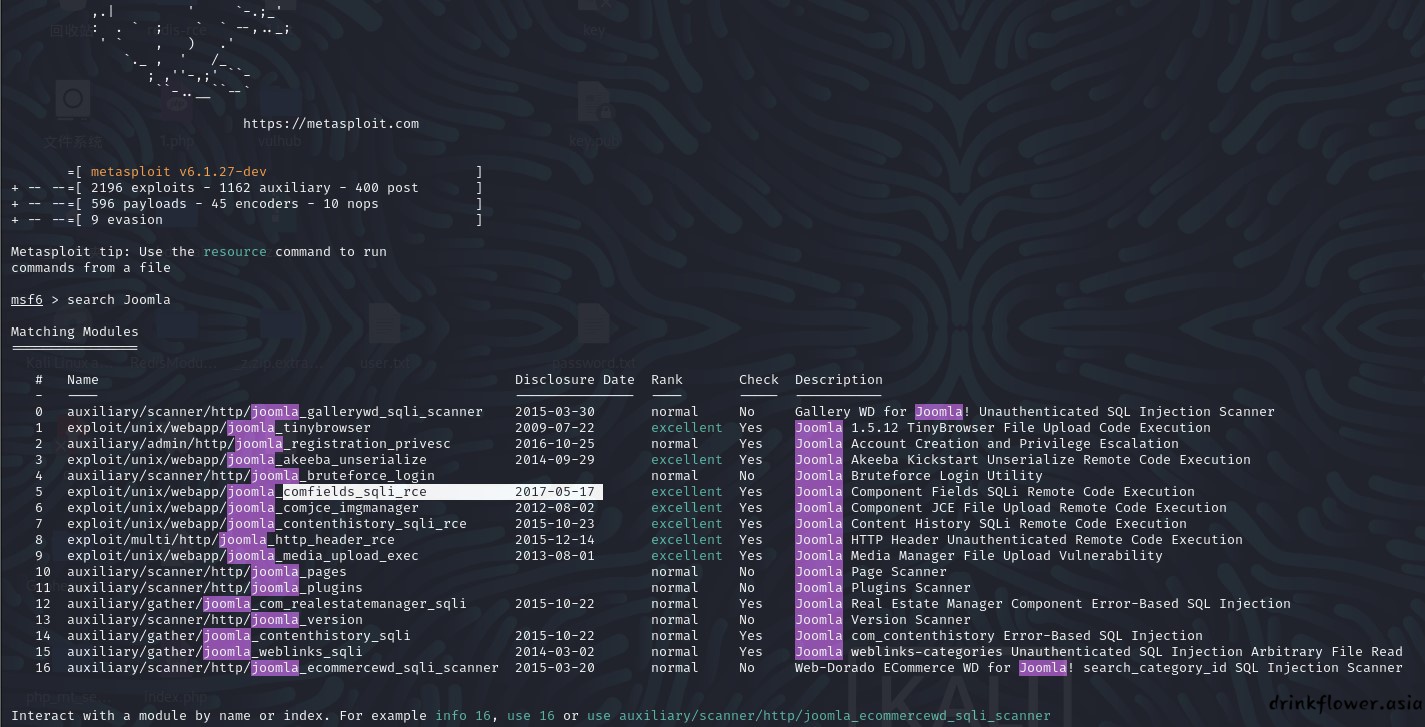Click description 'Joomla Bruteforce Login Utility'
Image resolution: width=1425 pixels, height=727 pixels.
tap(919, 476)
